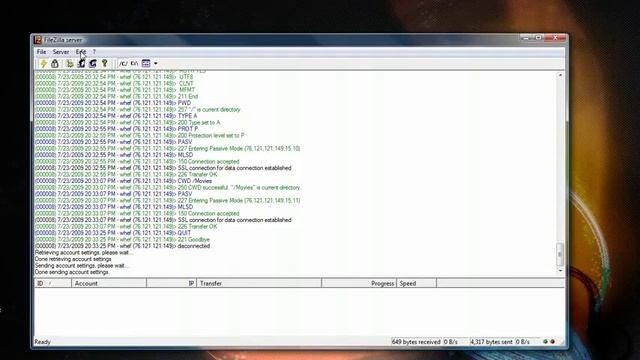Select the "221 Goodbye" log line

pos(122,240)
